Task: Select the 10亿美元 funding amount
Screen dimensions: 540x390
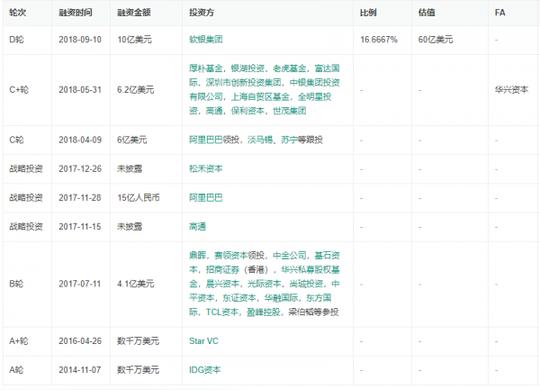Action: coord(134,39)
